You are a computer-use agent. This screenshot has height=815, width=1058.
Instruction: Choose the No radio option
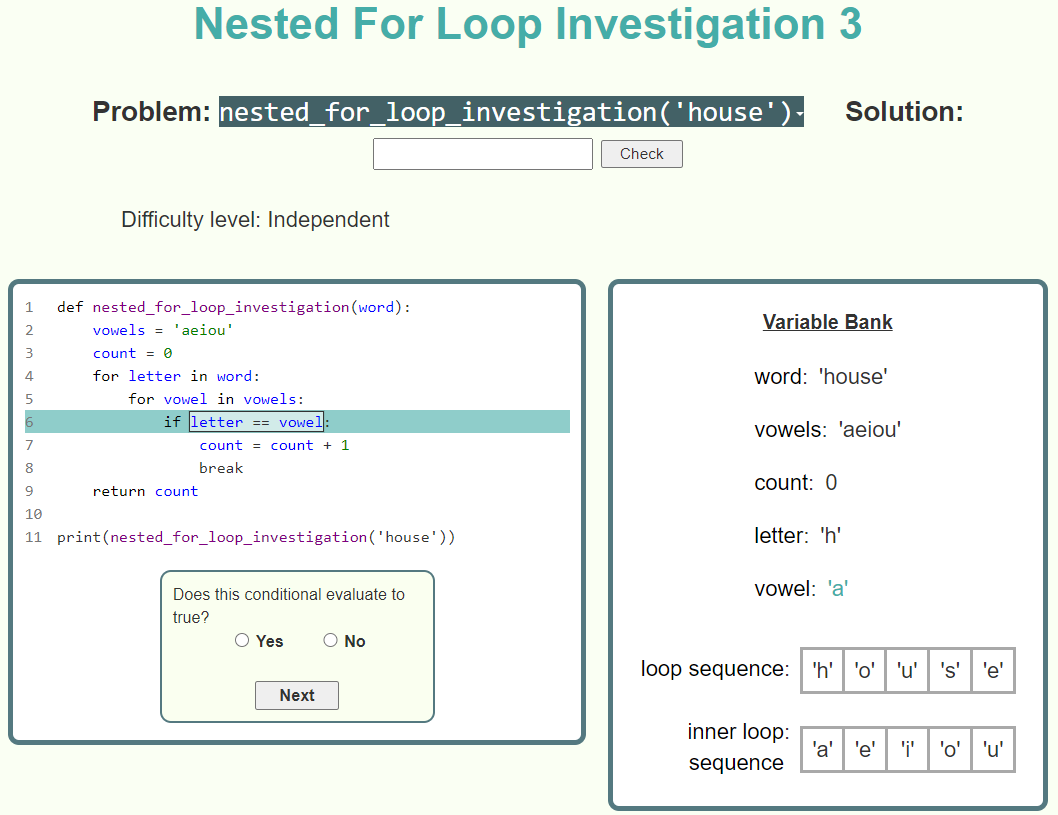click(331, 640)
